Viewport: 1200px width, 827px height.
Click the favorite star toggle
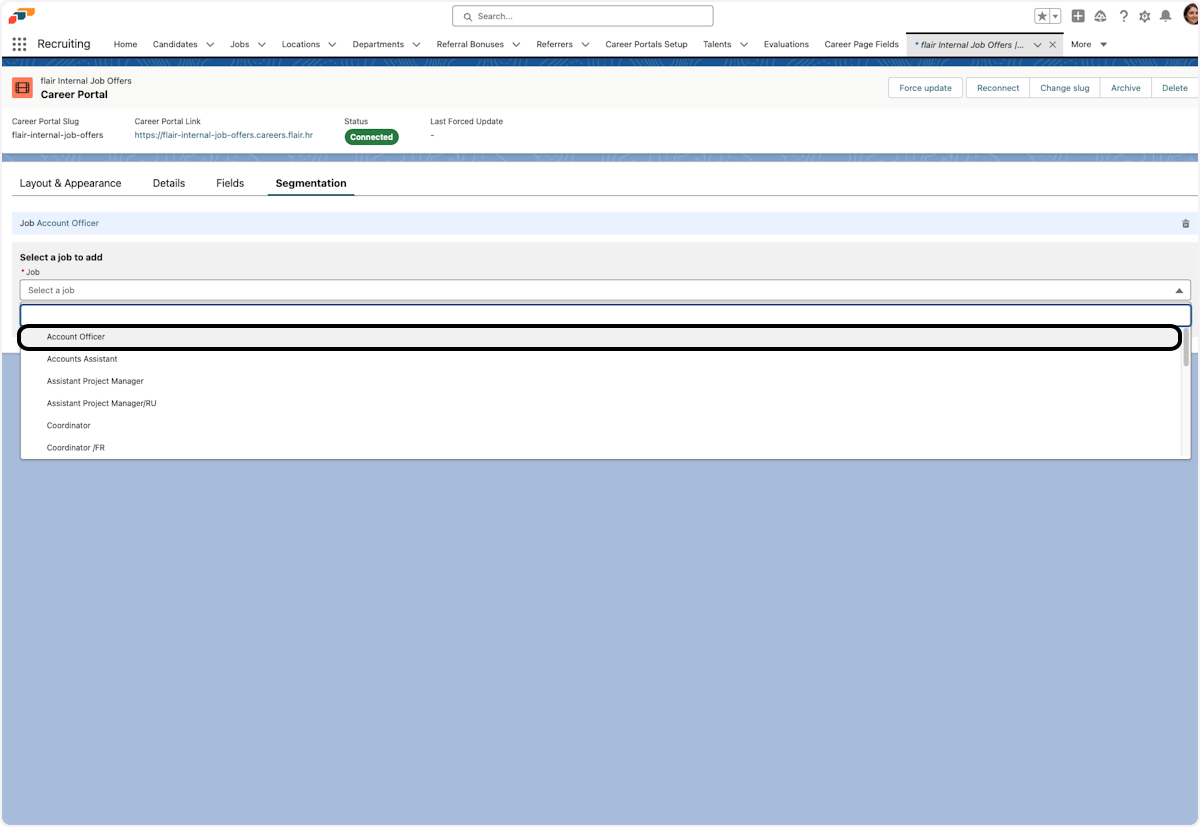pyautogui.click(x=1044, y=15)
